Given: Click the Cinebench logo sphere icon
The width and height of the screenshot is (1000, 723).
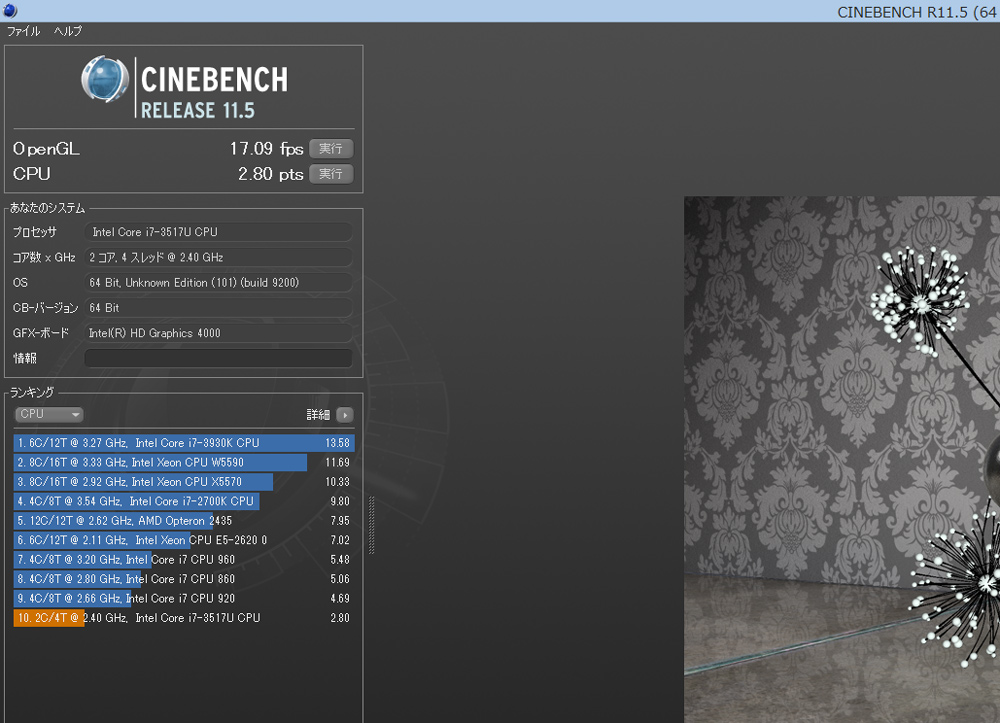Looking at the screenshot, I should tap(105, 79).
